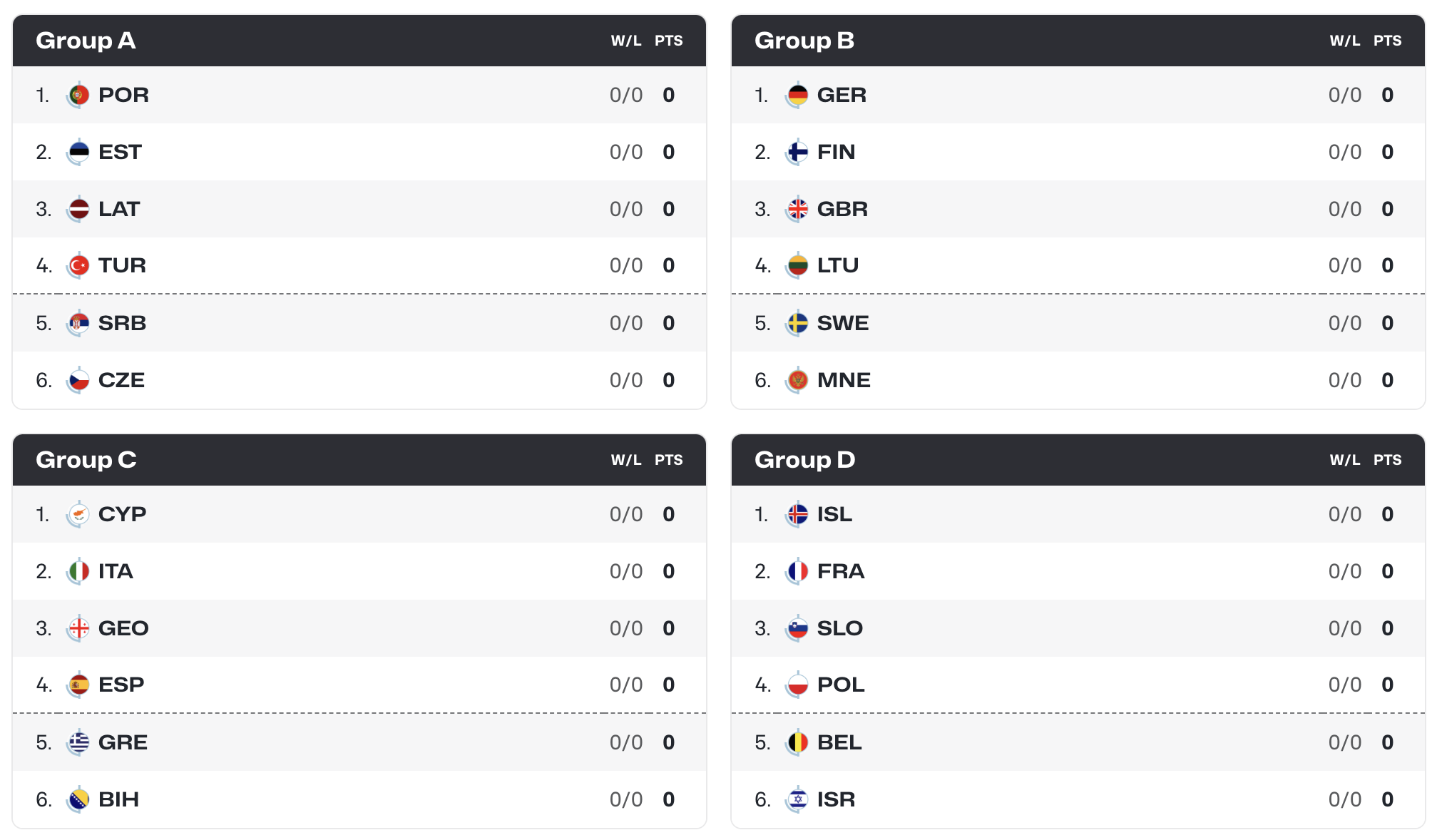This screenshot has height=840, width=1432.
Task: Click the Portugal flag icon in Group A
Action: (x=78, y=95)
